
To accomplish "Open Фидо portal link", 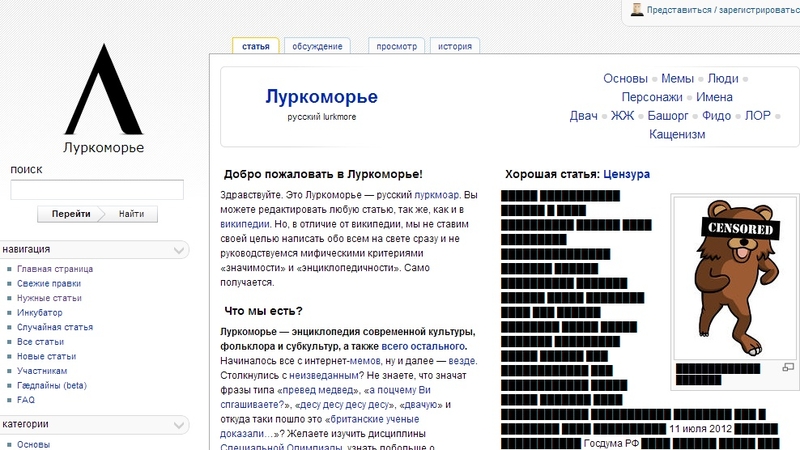I will click(716, 116).
